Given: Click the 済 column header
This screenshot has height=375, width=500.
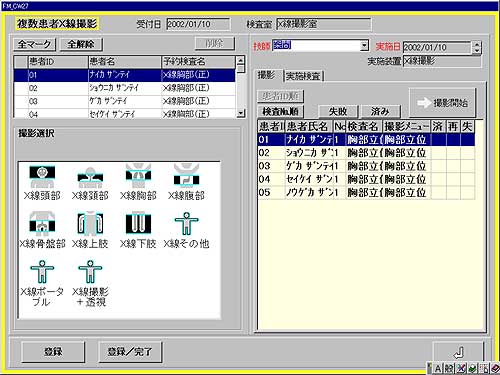Looking at the screenshot, I should point(438,126).
